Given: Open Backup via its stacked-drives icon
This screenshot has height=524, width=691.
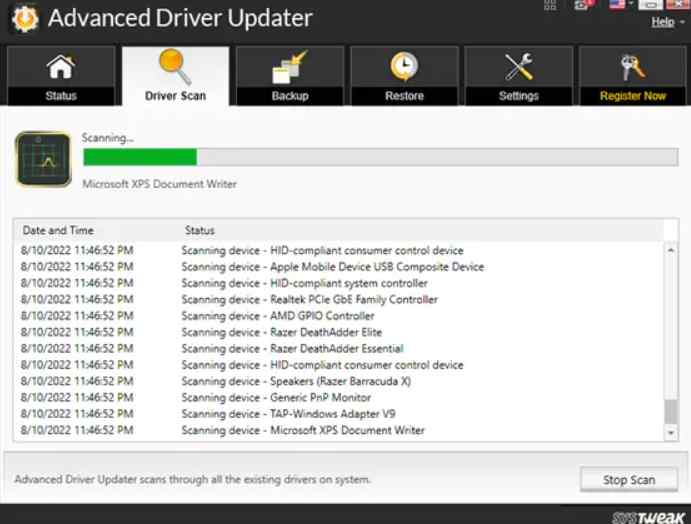Looking at the screenshot, I should pos(289,69).
